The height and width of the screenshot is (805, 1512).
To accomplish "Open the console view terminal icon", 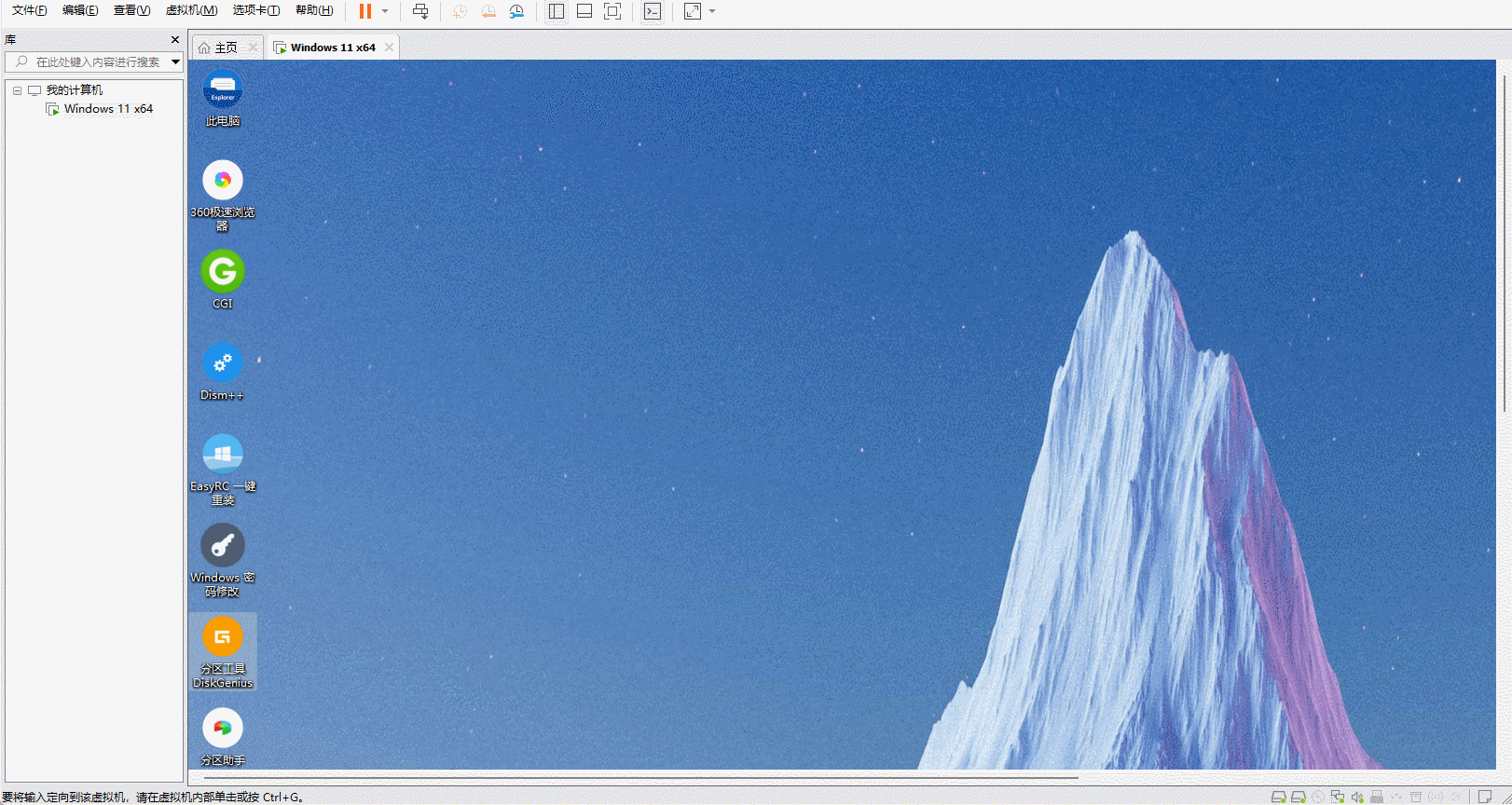I will point(653,11).
